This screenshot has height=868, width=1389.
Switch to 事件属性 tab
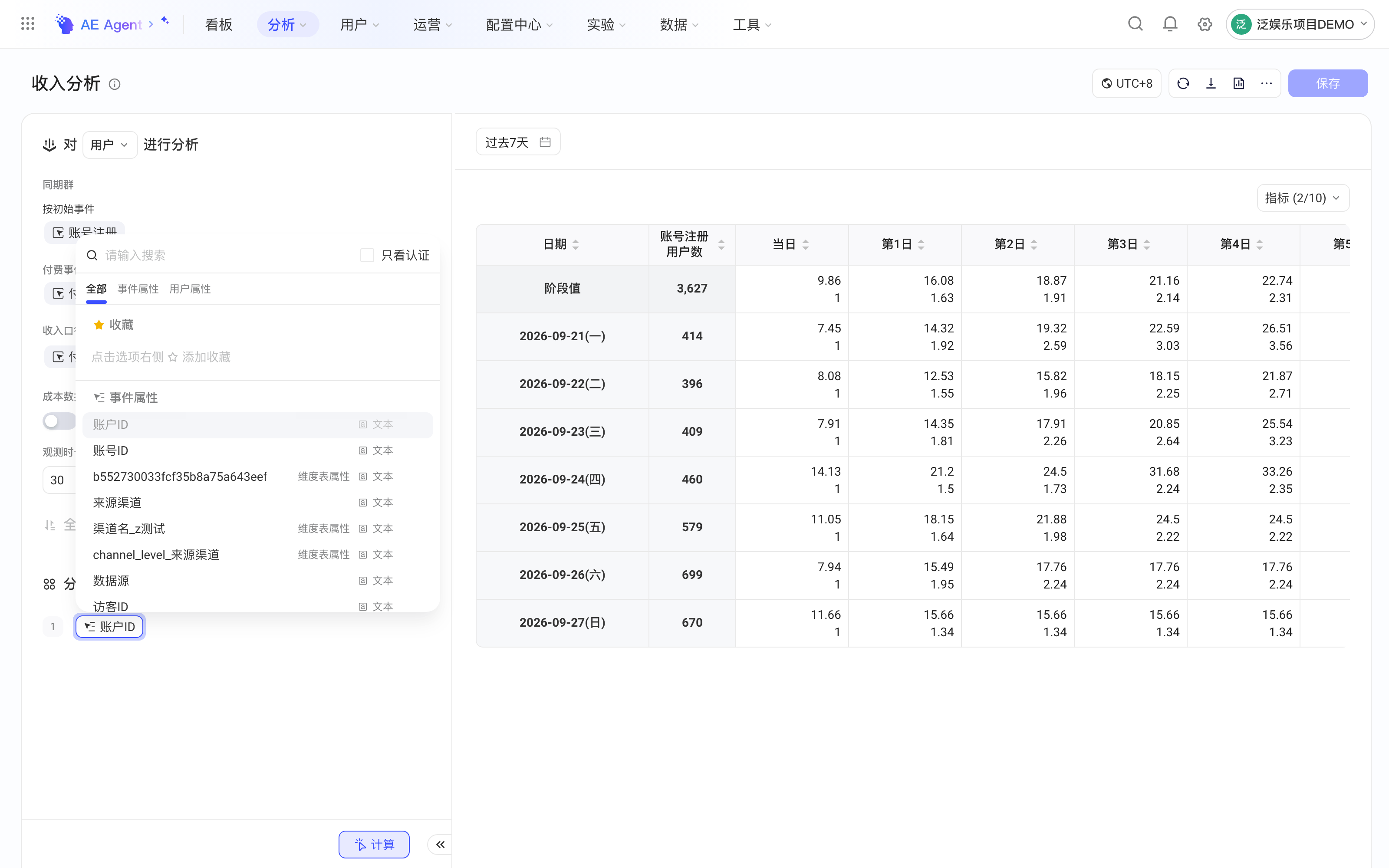[x=138, y=289]
